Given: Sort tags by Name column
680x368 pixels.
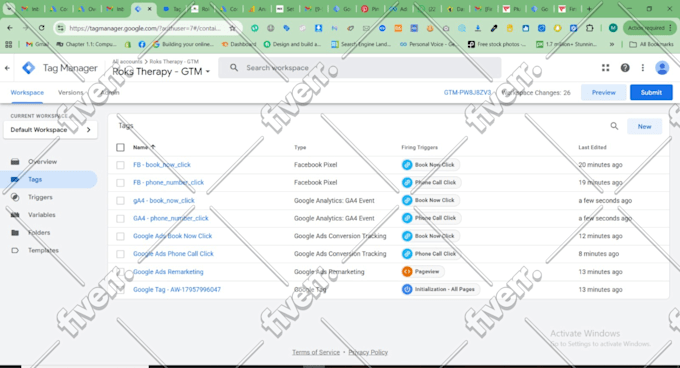Looking at the screenshot, I should (x=144, y=147).
